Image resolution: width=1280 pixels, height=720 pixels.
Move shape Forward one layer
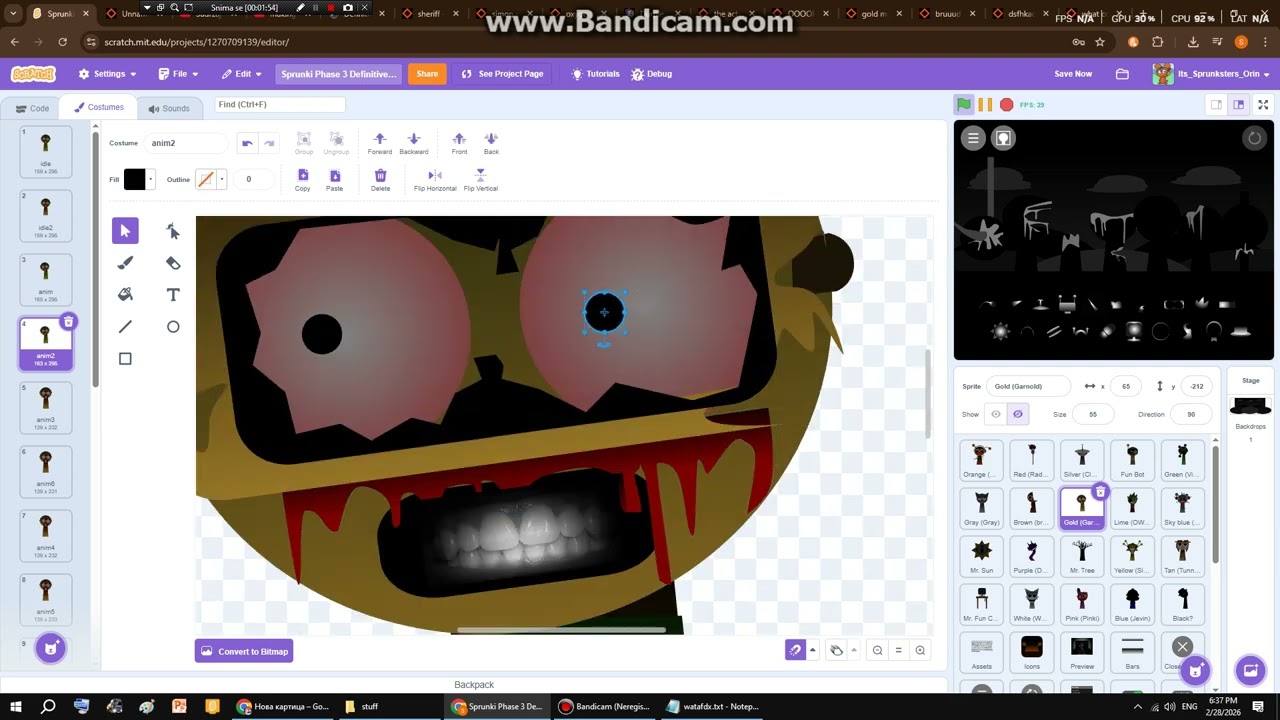click(x=379, y=143)
